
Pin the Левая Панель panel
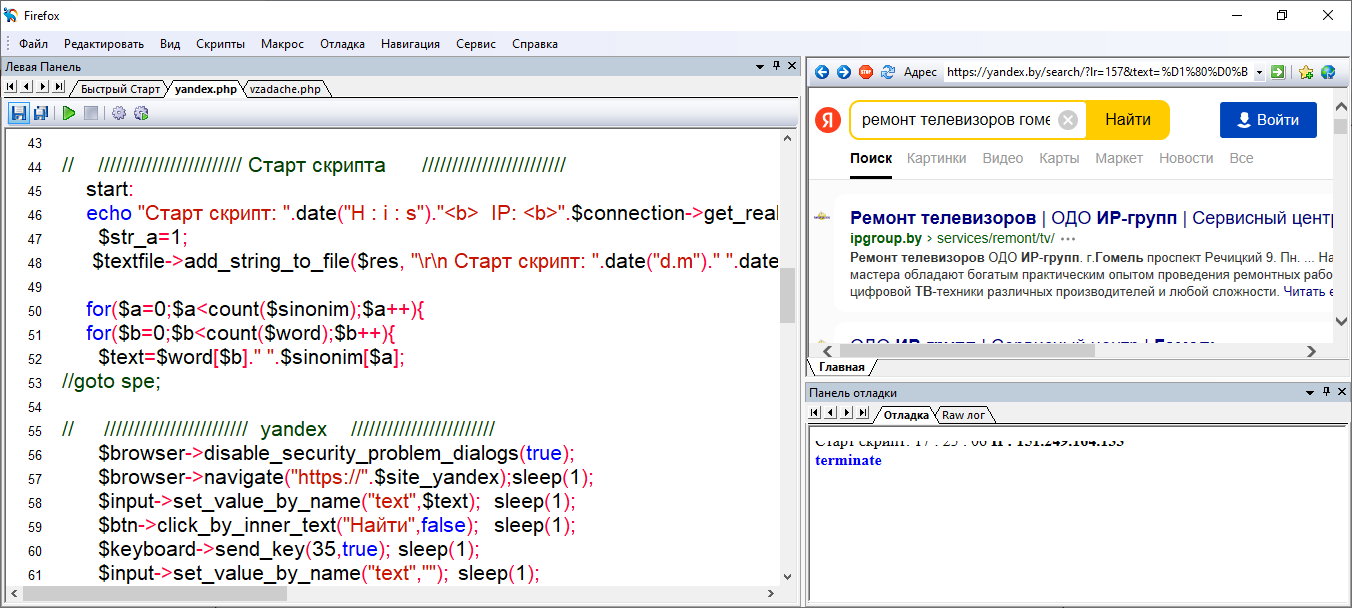pyautogui.click(x=776, y=66)
